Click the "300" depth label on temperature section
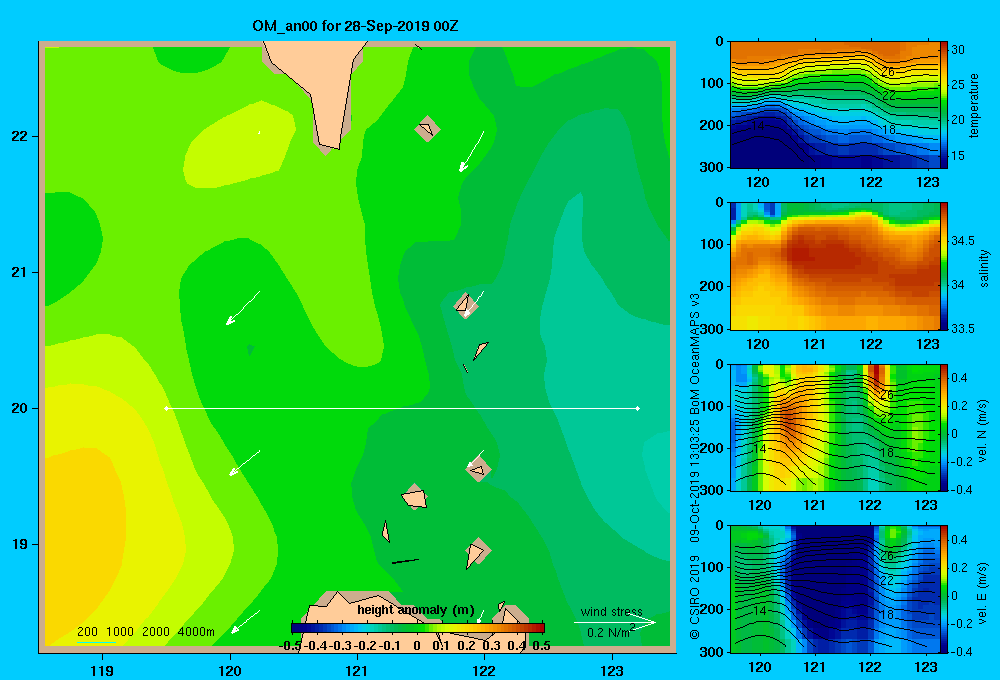Image resolution: width=1000 pixels, height=680 pixels. [x=712, y=167]
